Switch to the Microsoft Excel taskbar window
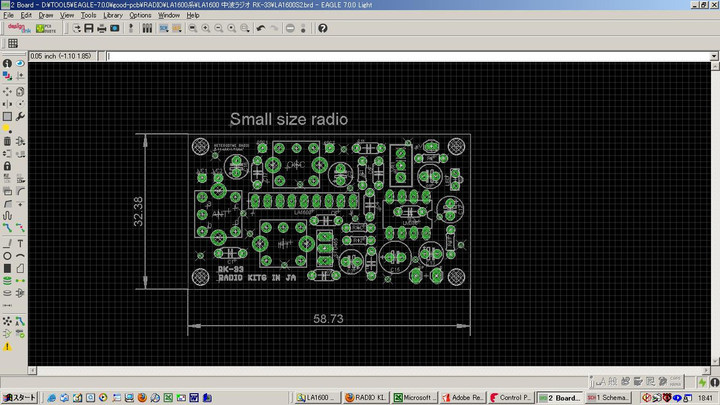 [x=415, y=397]
